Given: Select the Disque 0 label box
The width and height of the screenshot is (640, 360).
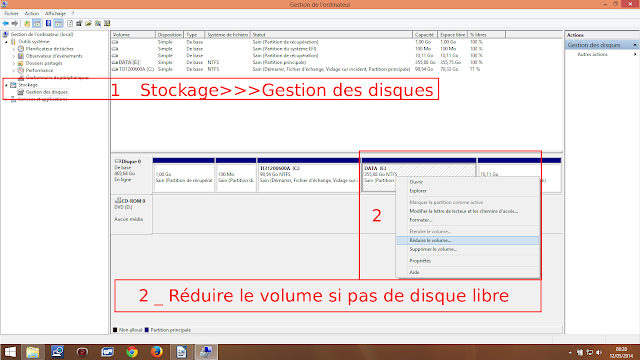Looking at the screenshot, I should point(132,175).
